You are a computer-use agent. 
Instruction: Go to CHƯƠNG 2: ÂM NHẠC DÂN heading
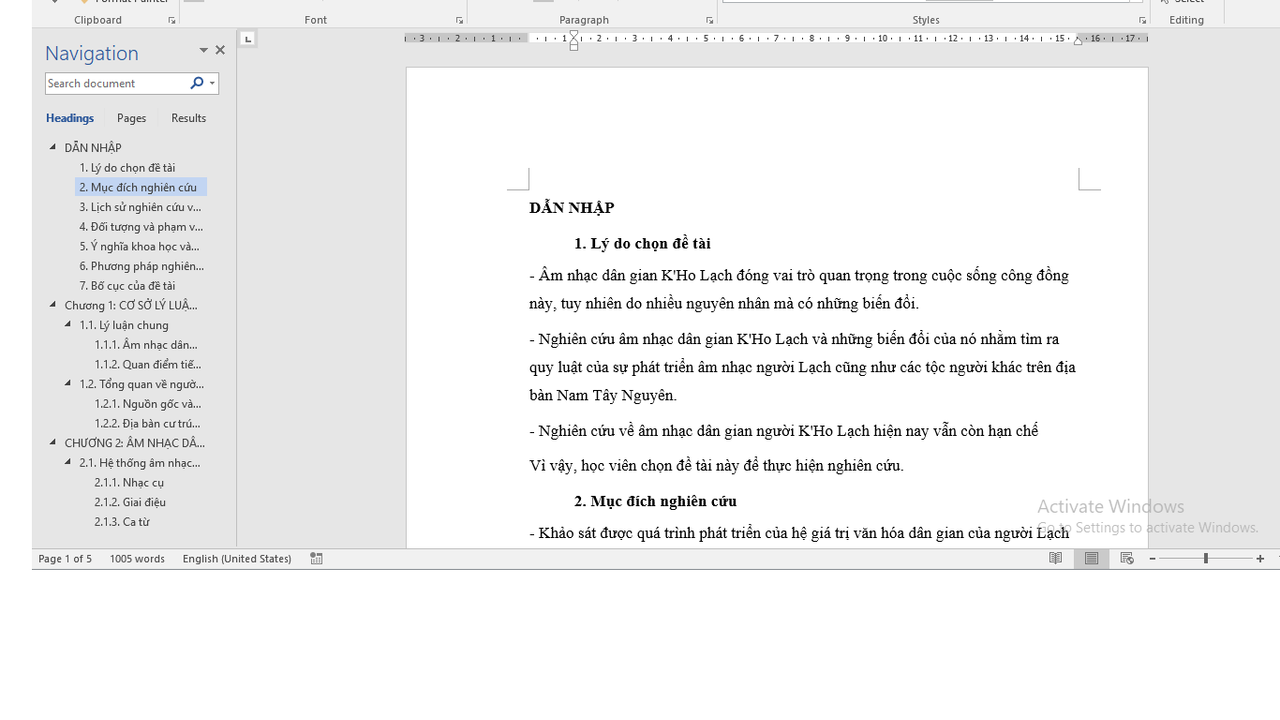click(134, 443)
